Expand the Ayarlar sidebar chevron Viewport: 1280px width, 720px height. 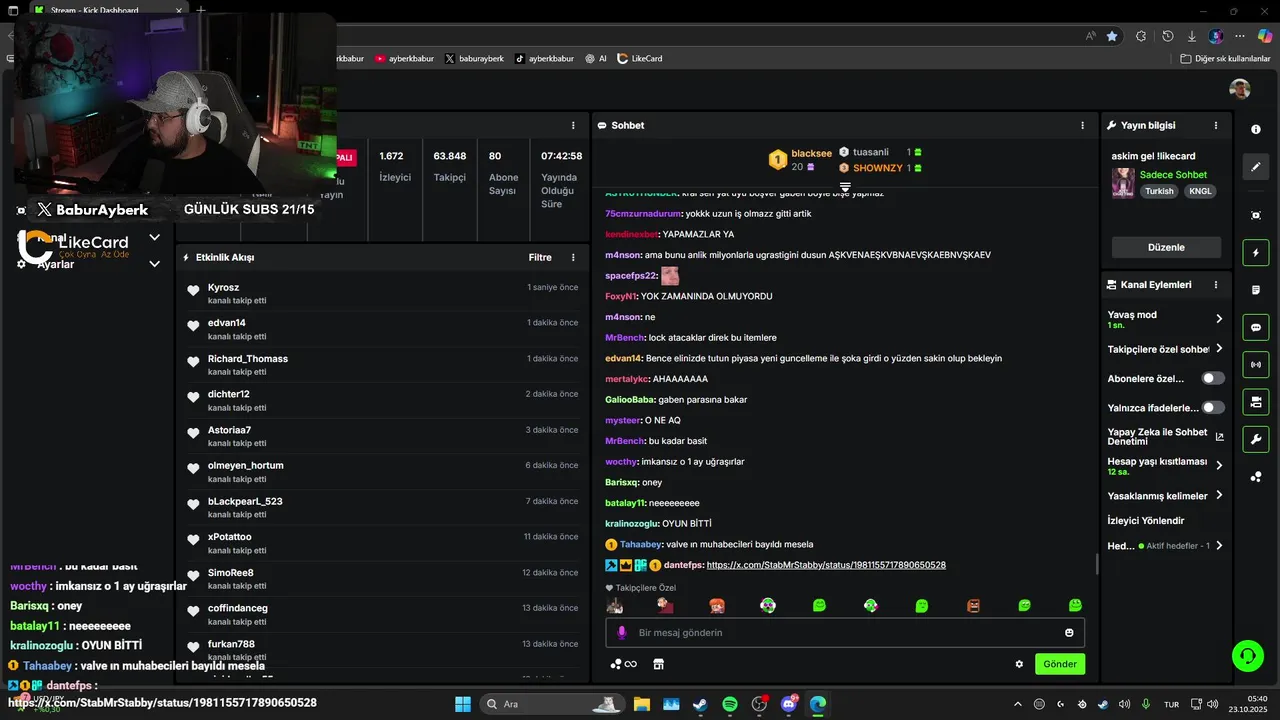coord(154,264)
